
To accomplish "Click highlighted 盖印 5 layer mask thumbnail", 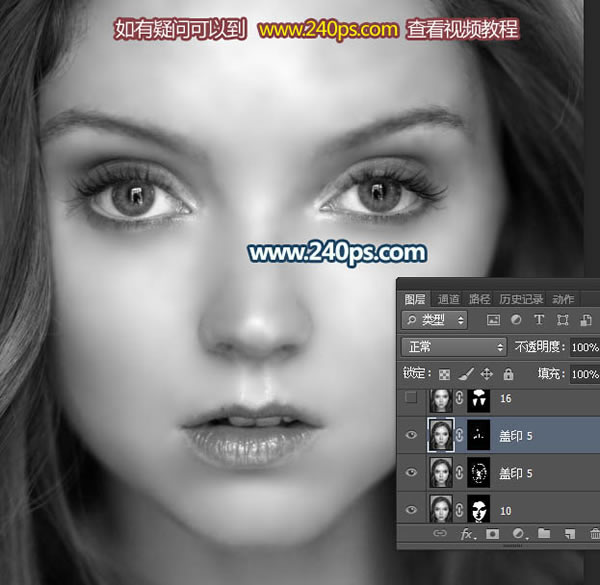I will (x=479, y=435).
